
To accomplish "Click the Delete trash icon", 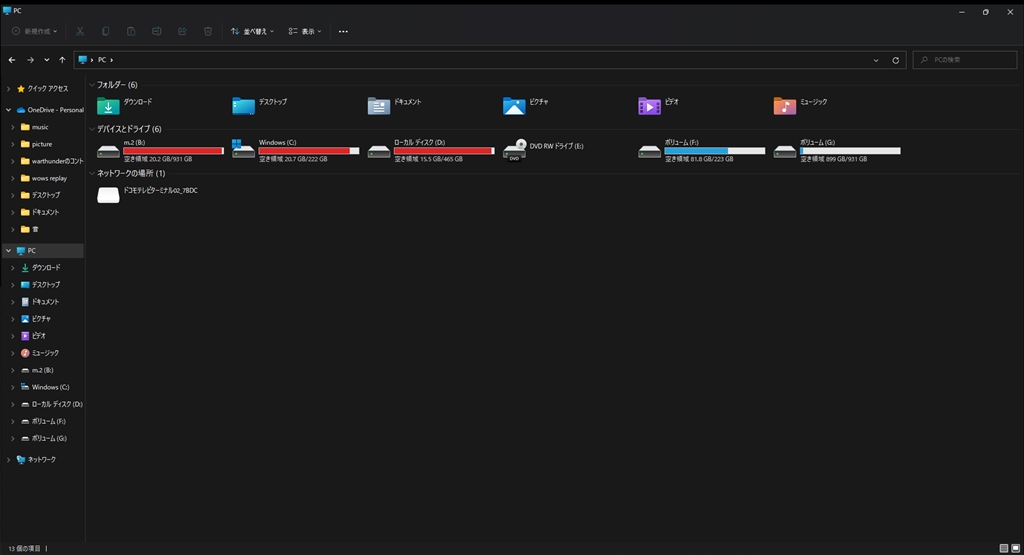I will coord(208,31).
